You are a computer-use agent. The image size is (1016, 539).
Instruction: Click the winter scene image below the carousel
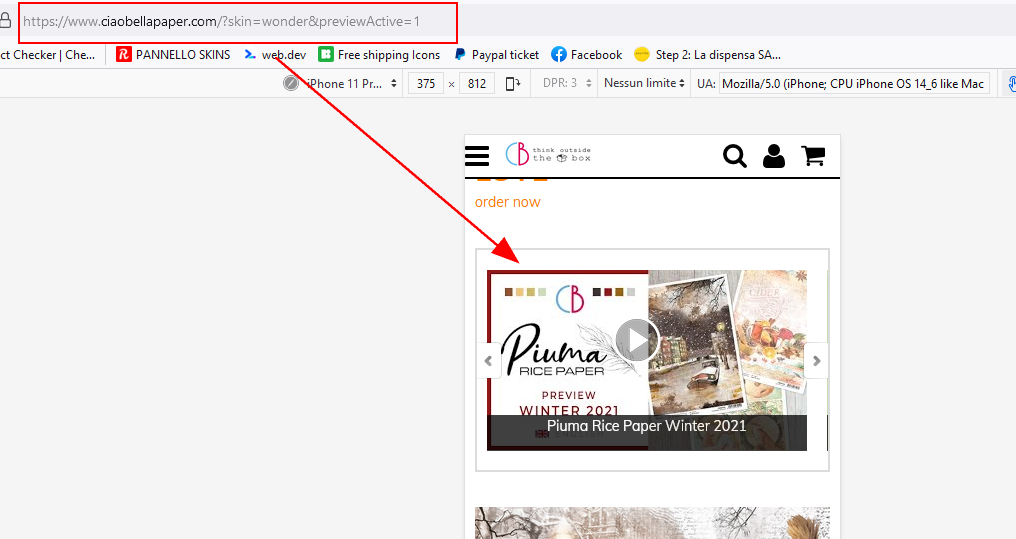(x=652, y=523)
